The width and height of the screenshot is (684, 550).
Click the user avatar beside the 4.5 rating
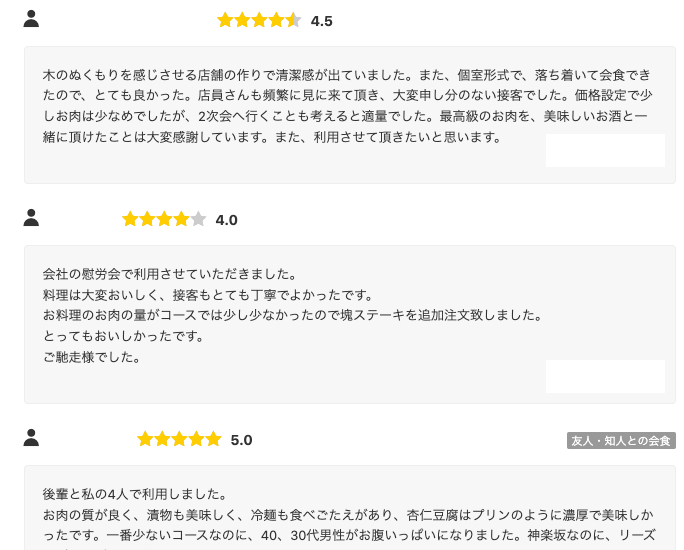point(31,19)
